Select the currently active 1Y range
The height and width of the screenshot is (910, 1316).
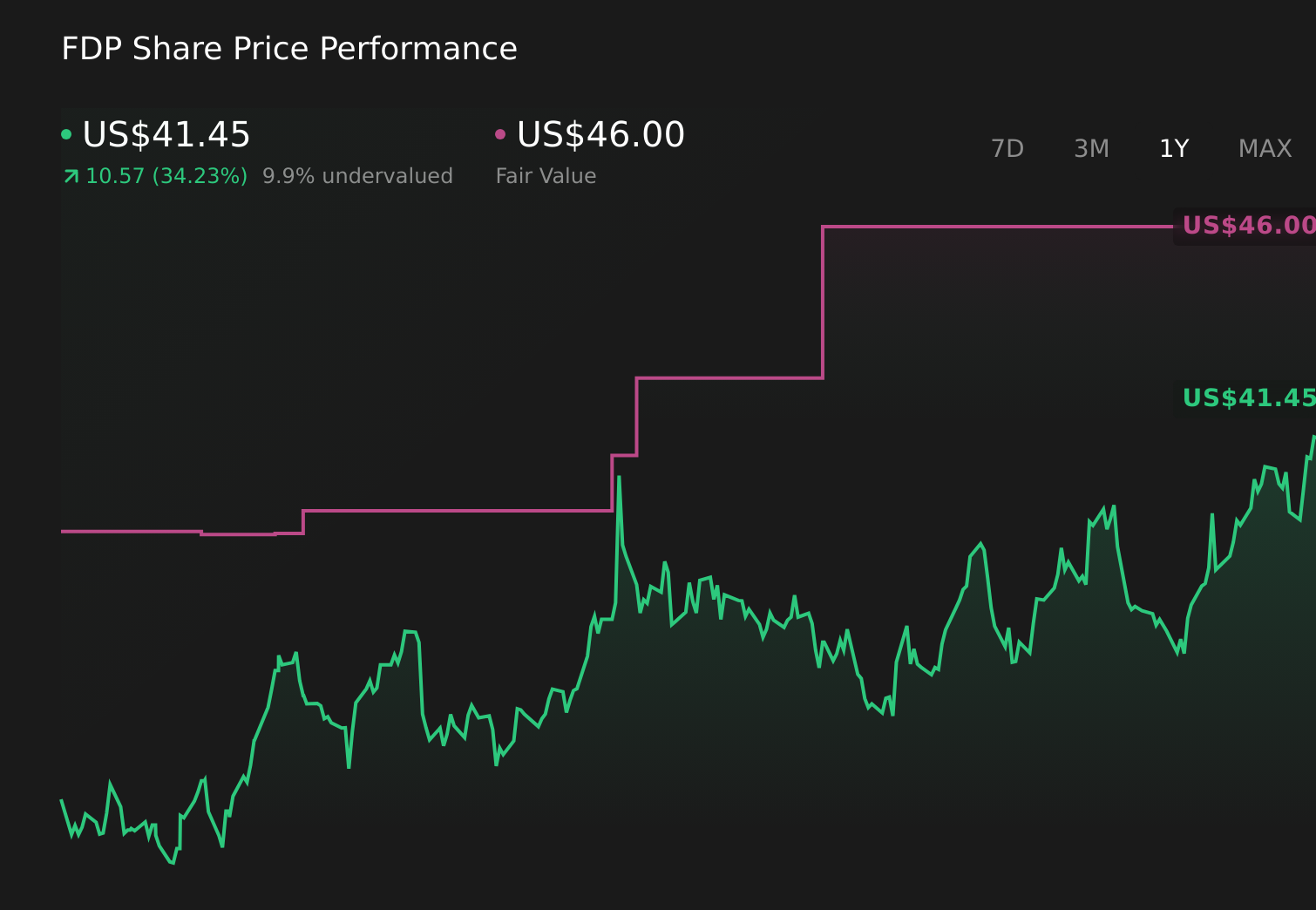[x=1173, y=148]
